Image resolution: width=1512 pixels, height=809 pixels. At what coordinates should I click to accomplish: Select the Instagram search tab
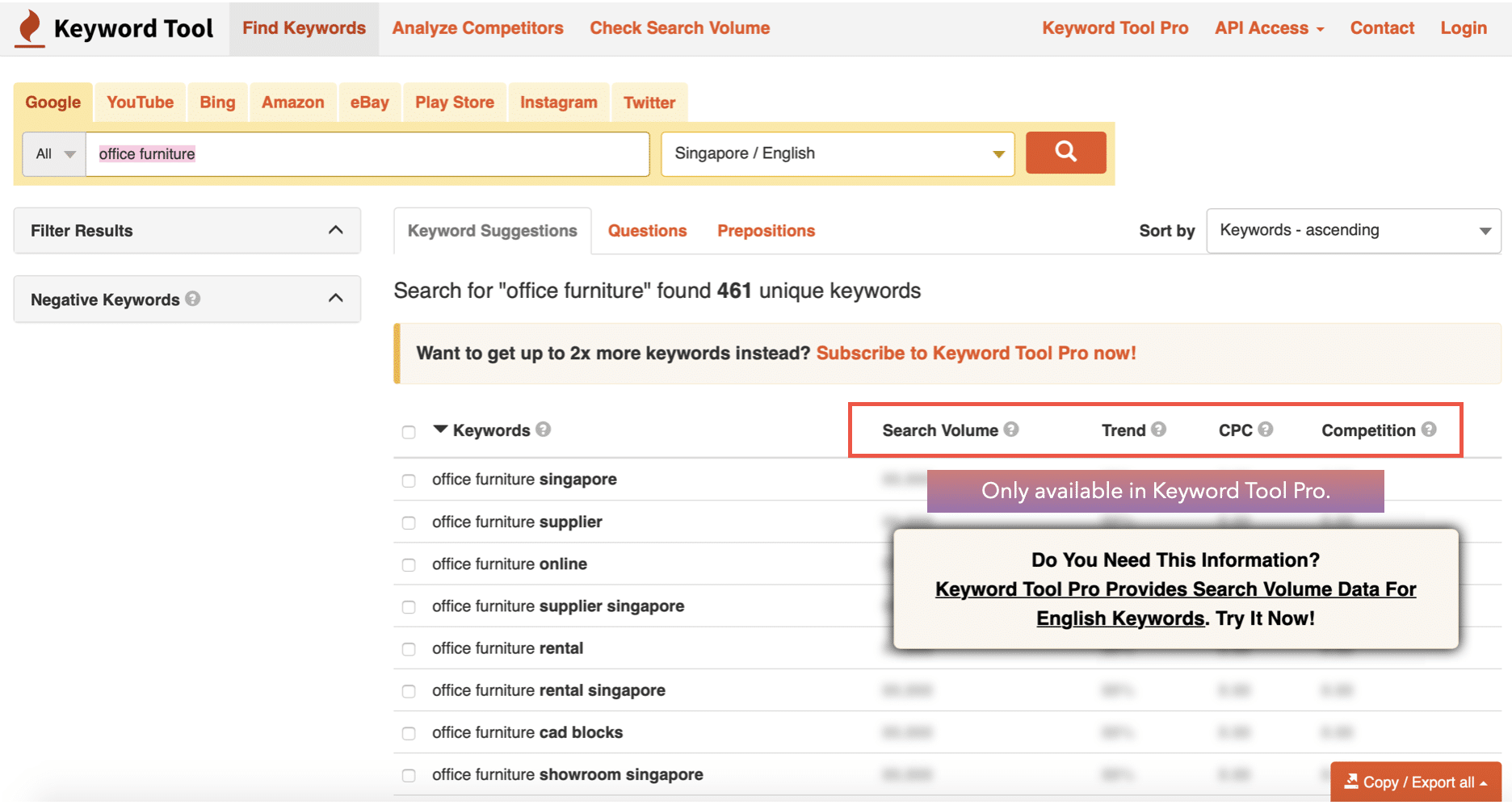[558, 103]
